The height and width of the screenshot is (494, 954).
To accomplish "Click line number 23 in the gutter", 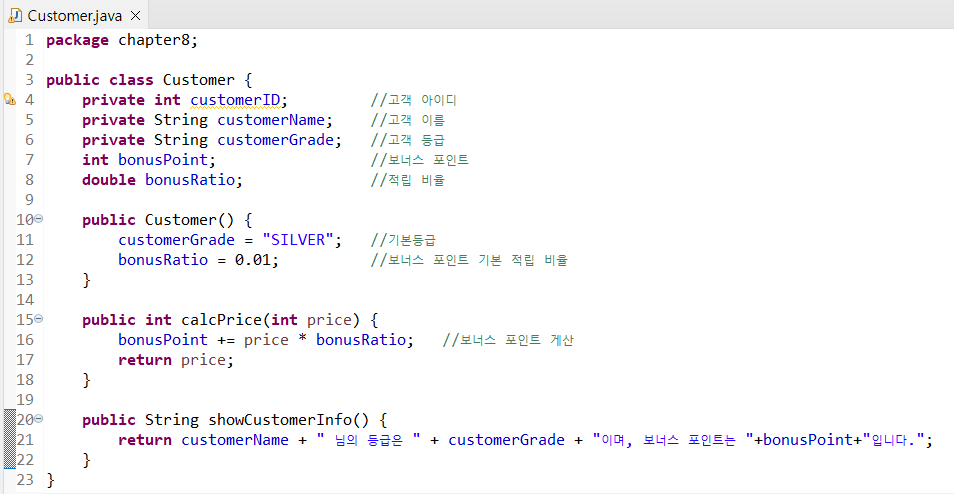I will 25,480.
